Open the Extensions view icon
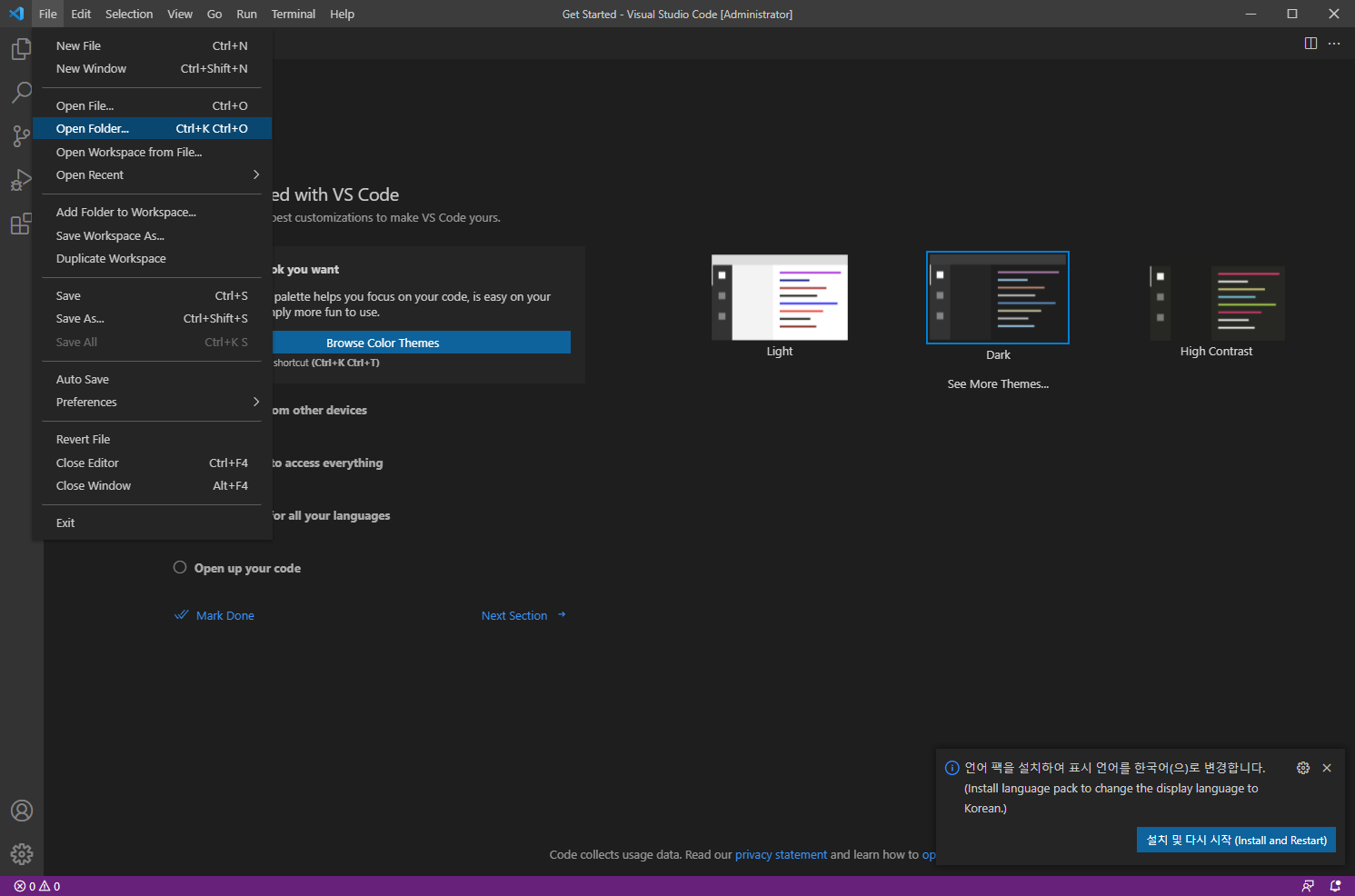The height and width of the screenshot is (896, 1355). point(21,224)
